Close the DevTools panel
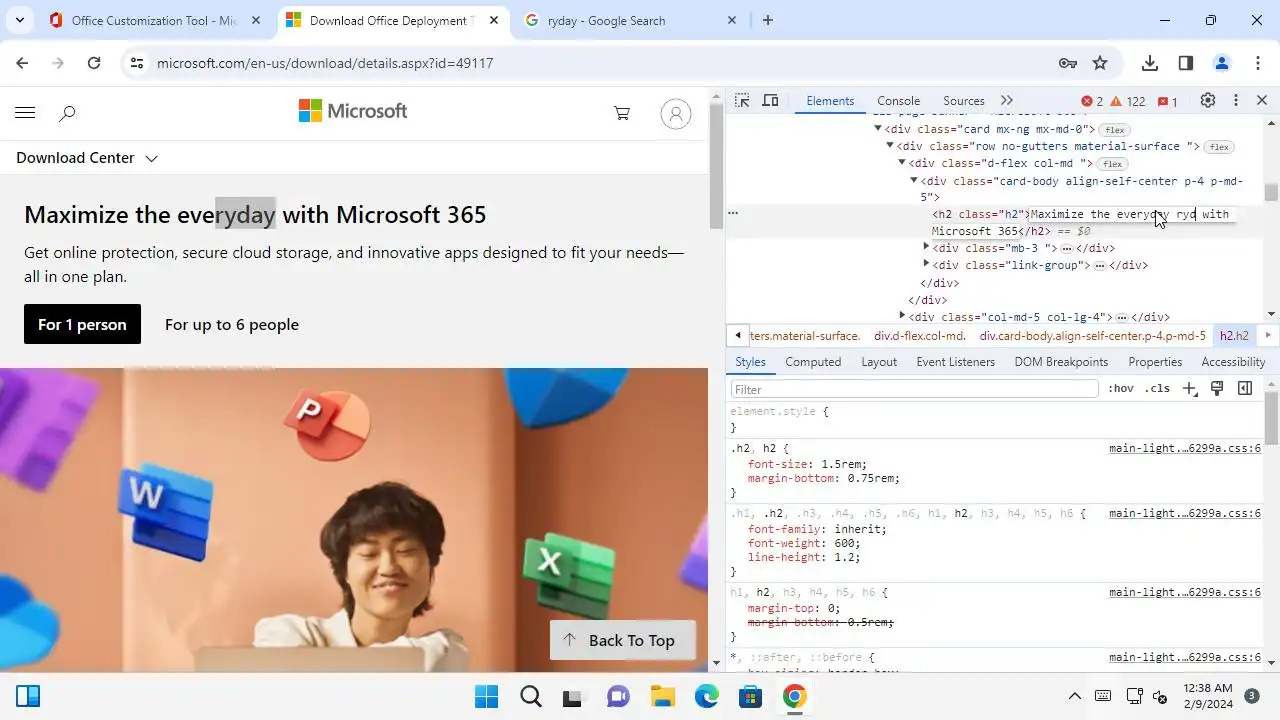1280x720 pixels. [1262, 101]
